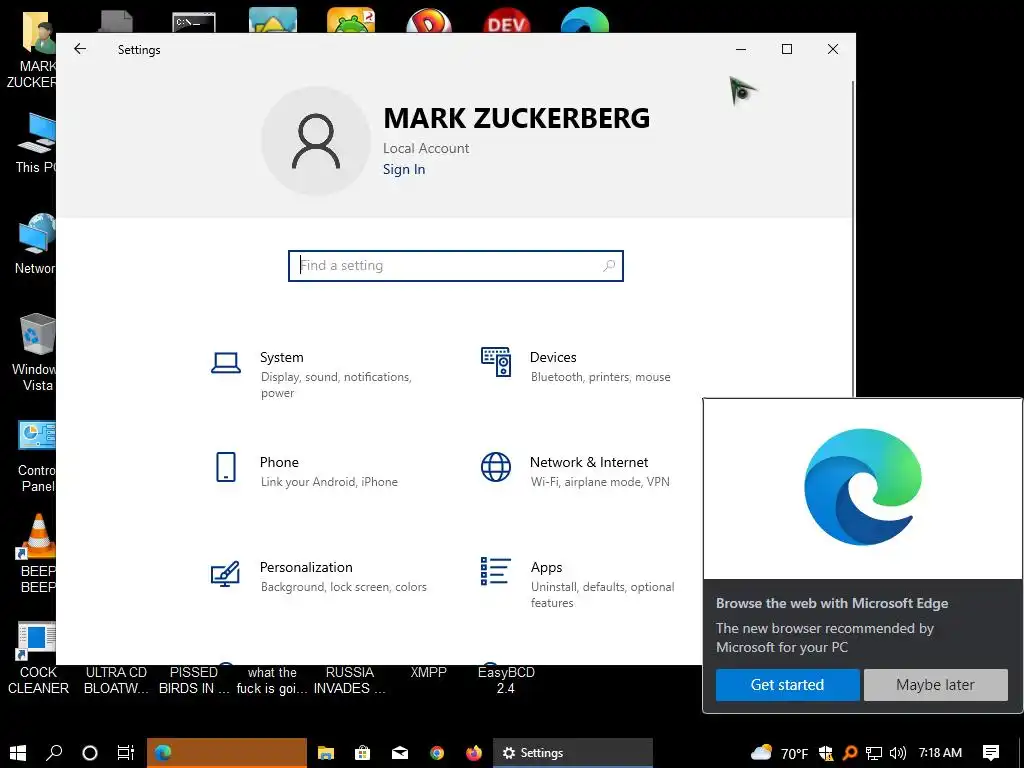
Task: Select the EasyBCD 2.4 desktop label
Action: click(x=506, y=680)
